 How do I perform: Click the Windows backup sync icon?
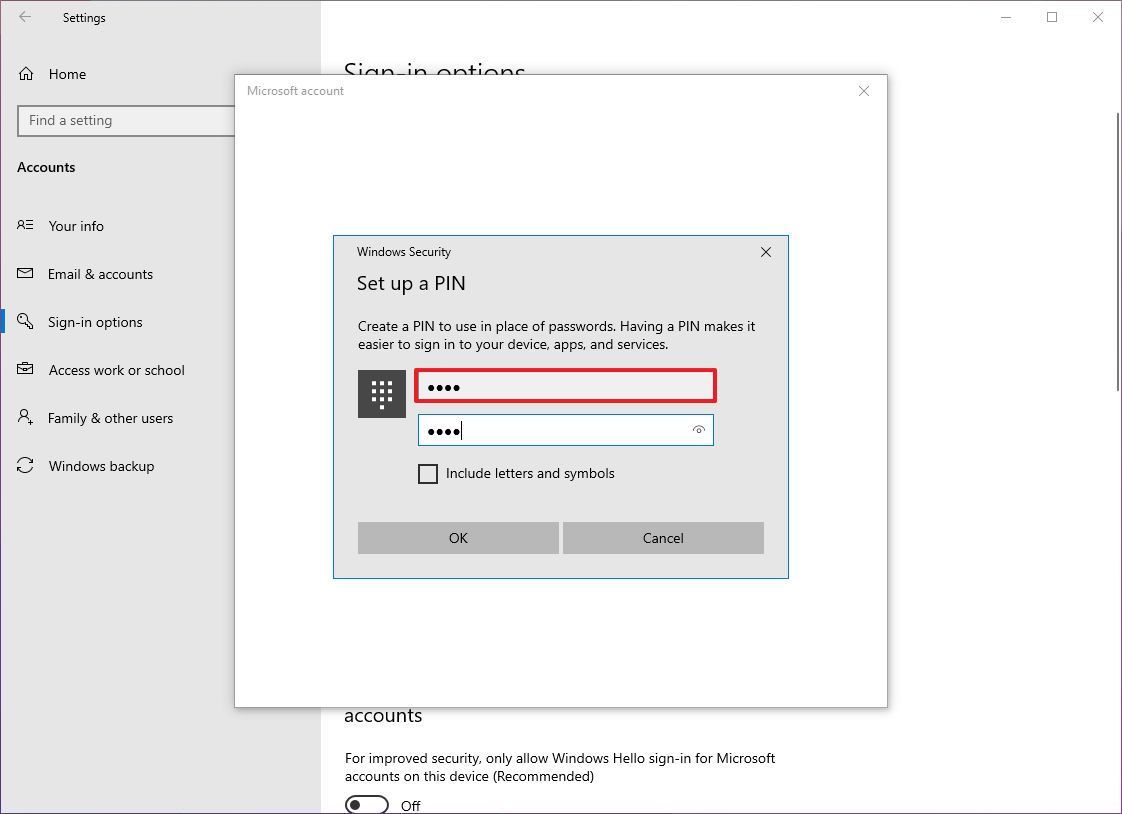[x=25, y=465]
